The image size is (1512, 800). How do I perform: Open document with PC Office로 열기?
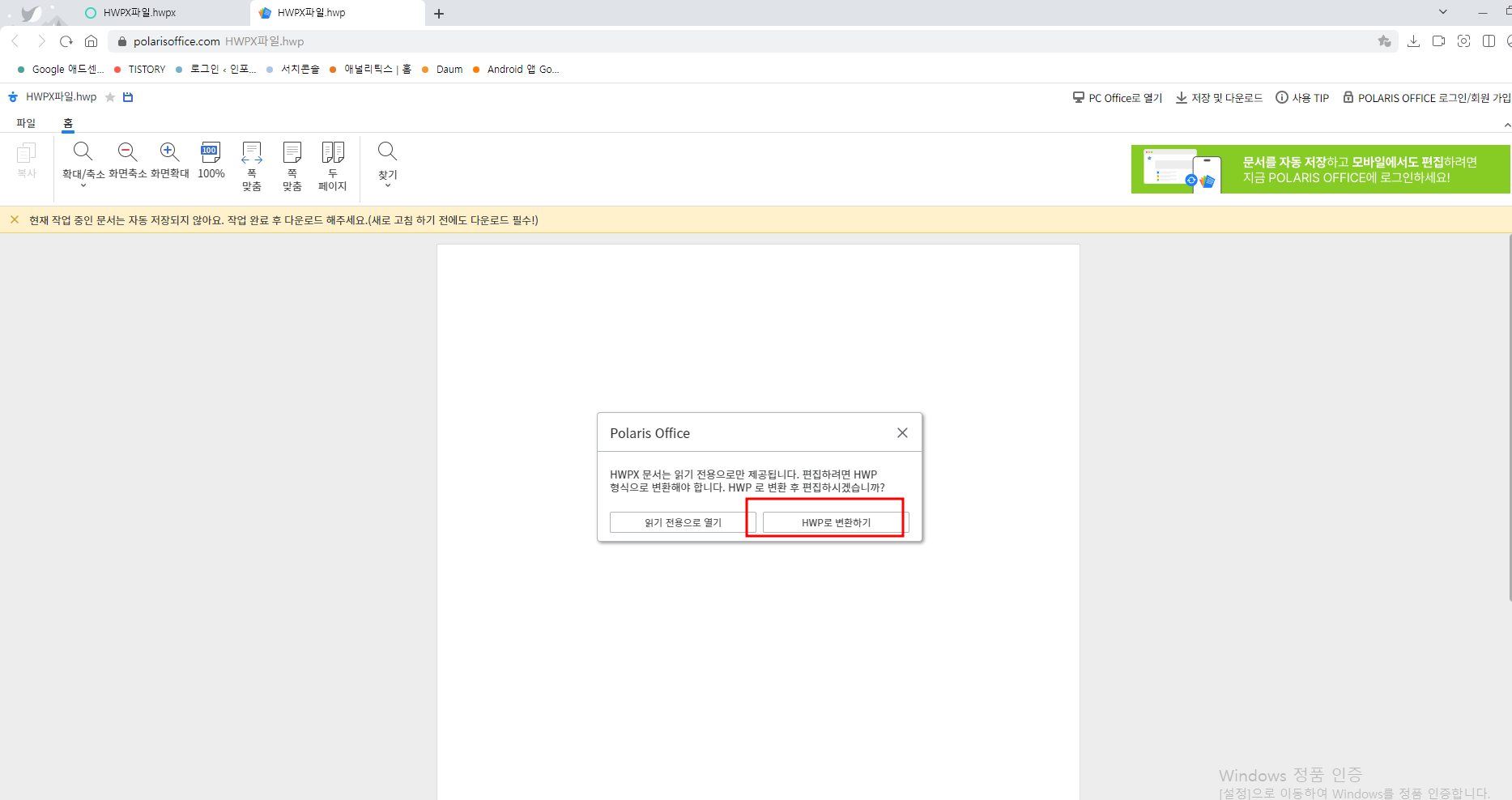[x=1118, y=98]
